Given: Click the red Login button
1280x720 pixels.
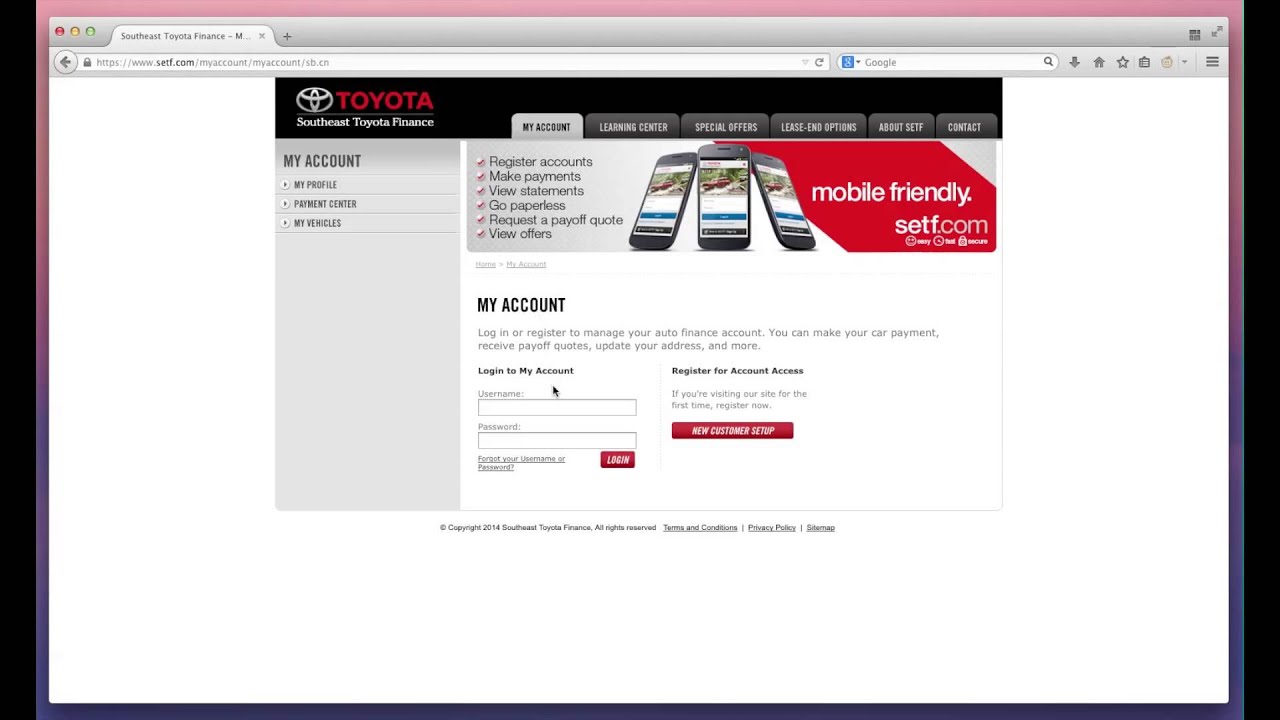Looking at the screenshot, I should coord(618,460).
